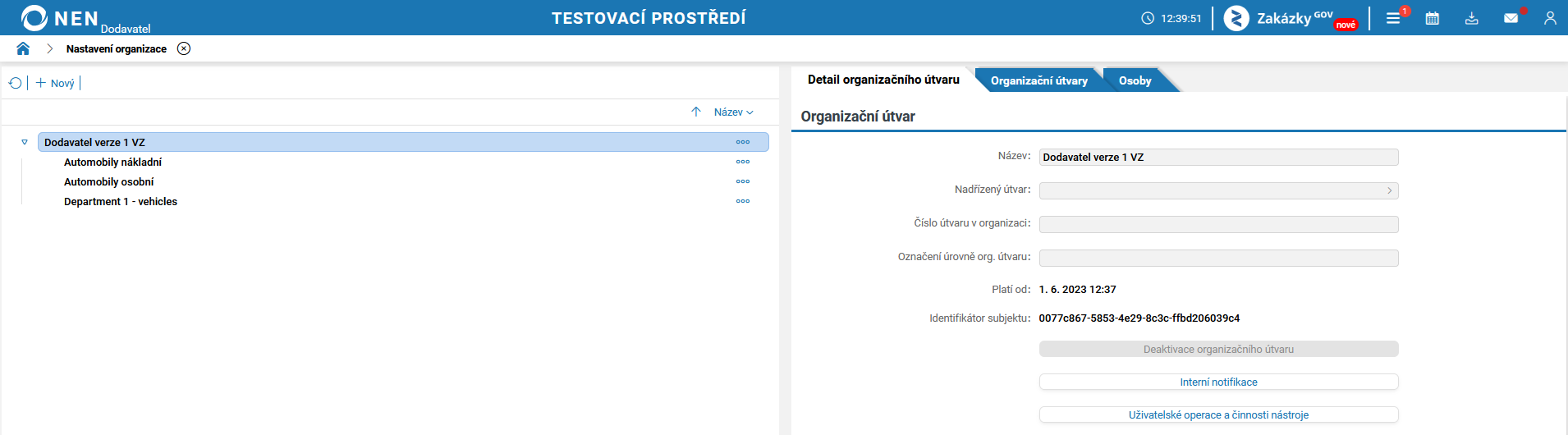Toggle ascending sort arrow
This screenshot has height=435, width=1568.
click(x=696, y=112)
